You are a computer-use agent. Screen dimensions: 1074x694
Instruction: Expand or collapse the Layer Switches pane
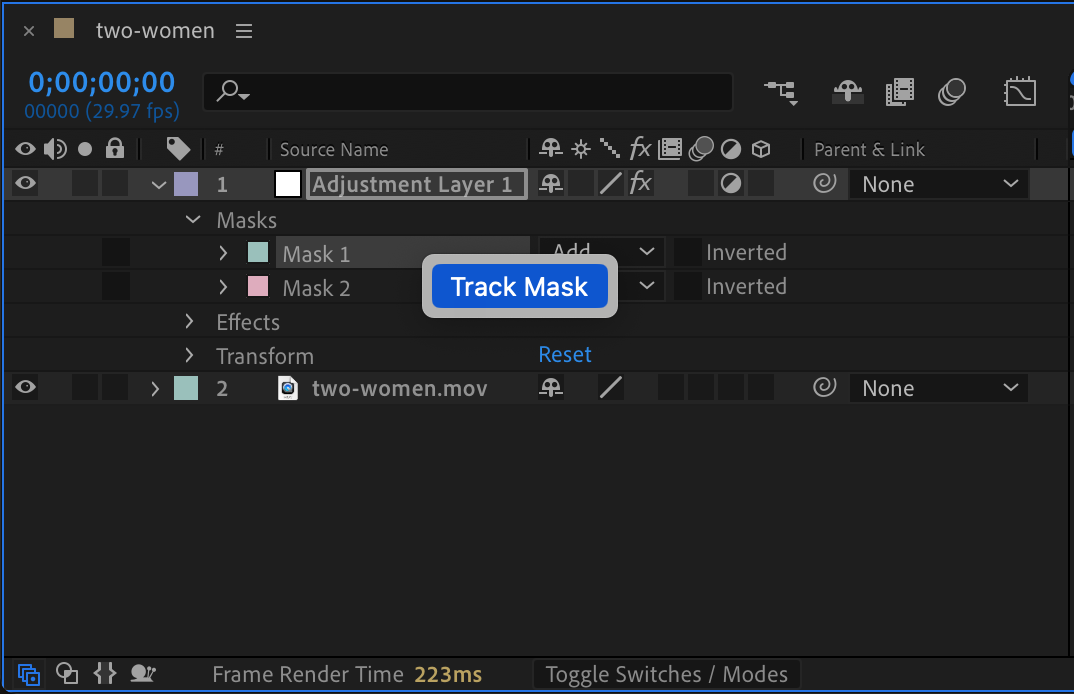[x=28, y=674]
